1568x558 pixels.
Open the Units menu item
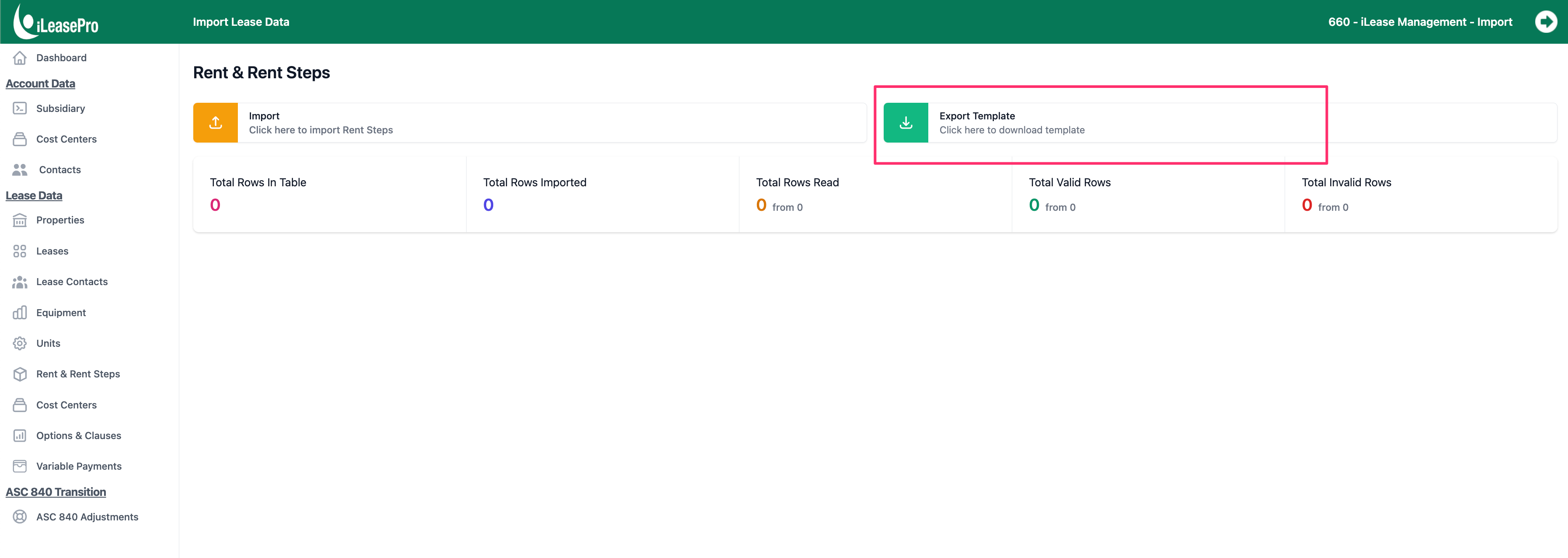tap(48, 343)
